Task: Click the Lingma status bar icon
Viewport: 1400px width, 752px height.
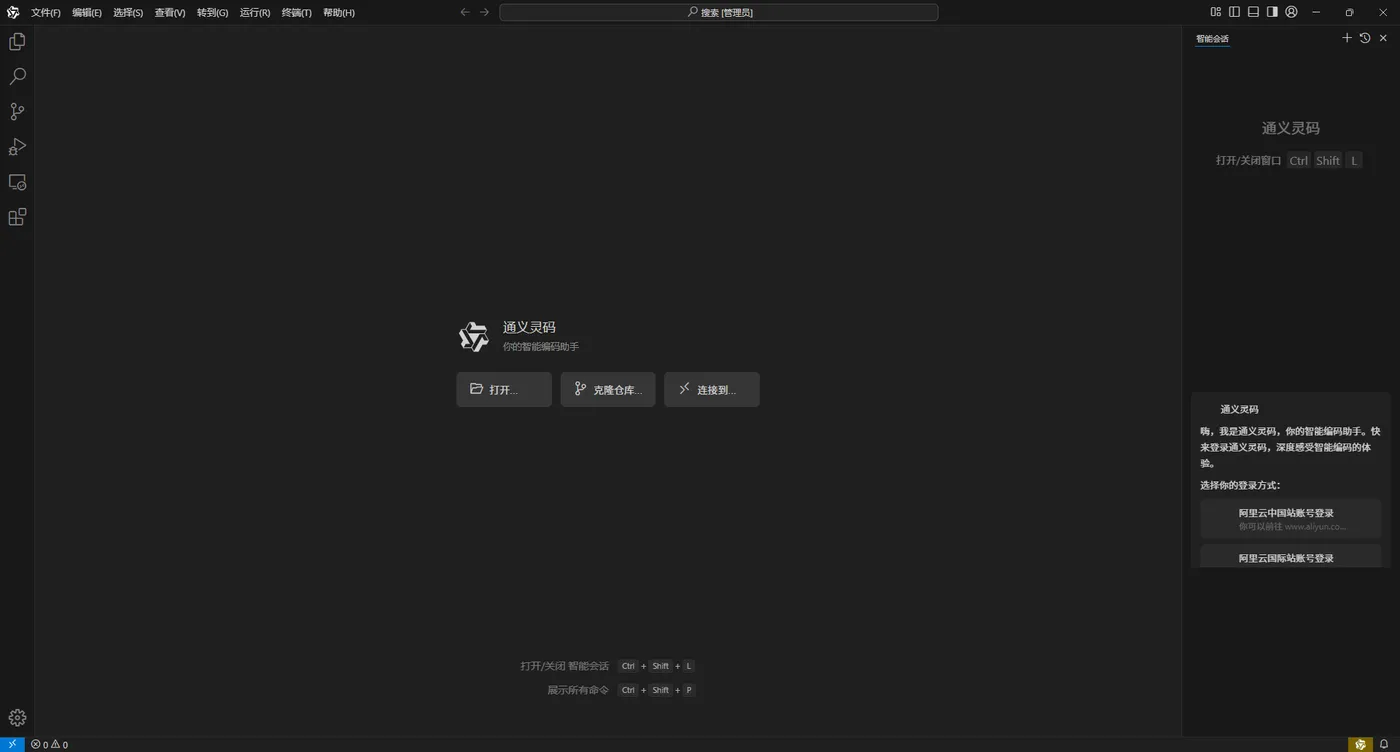Action: coord(1360,744)
